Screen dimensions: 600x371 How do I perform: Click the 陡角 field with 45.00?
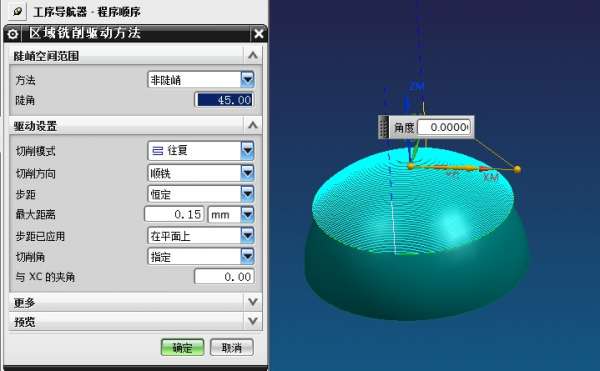(x=224, y=100)
